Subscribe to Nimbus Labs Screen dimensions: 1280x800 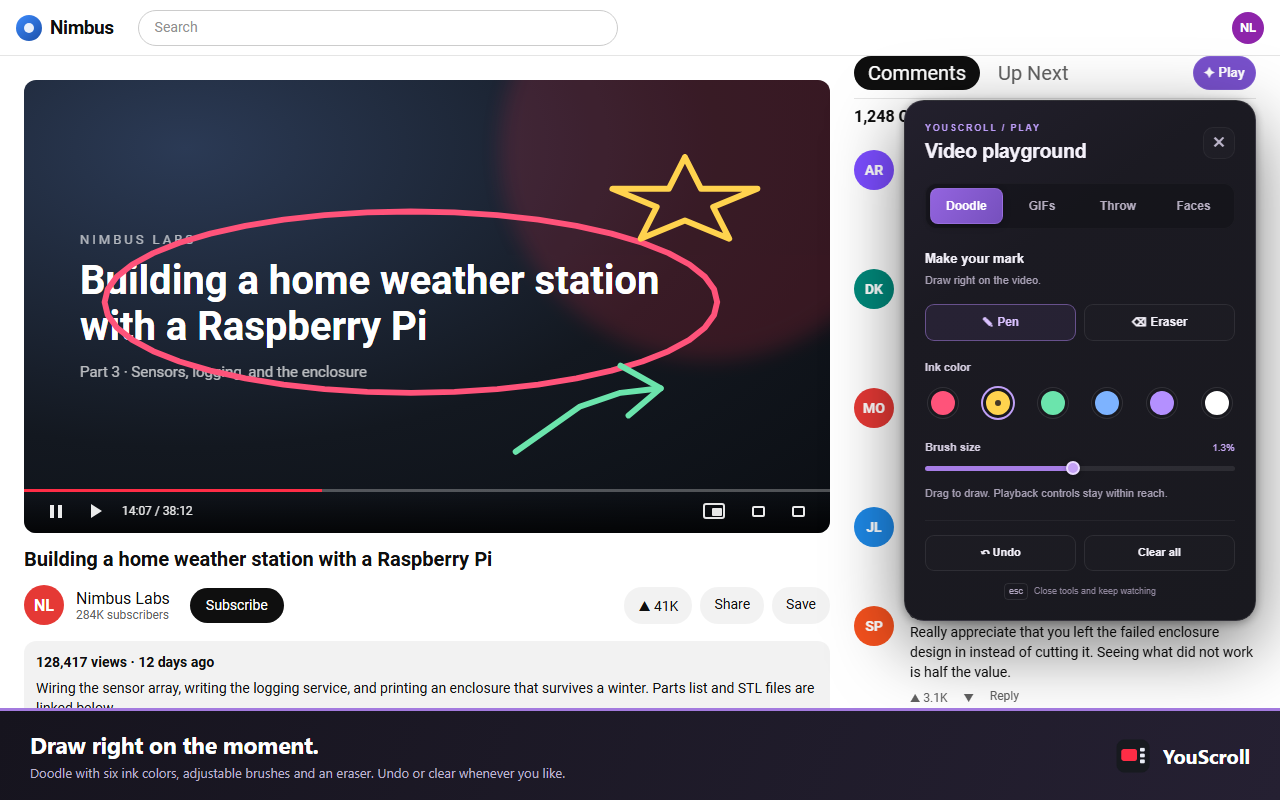click(237, 605)
